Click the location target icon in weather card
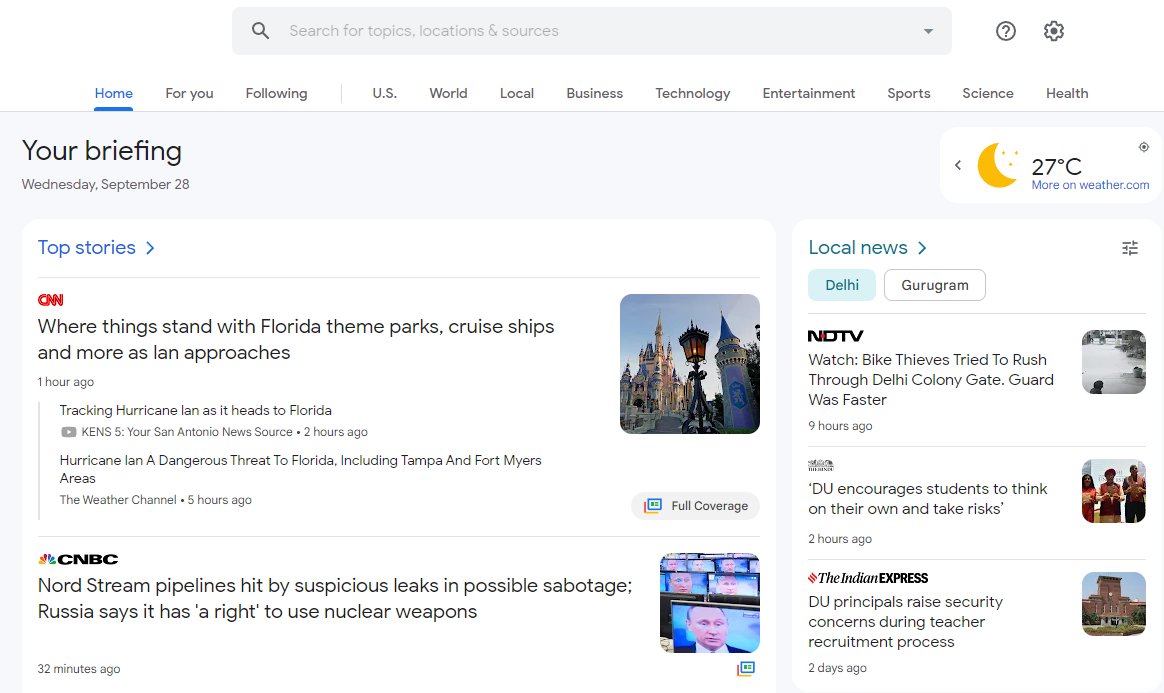The image size is (1164, 693). click(x=1144, y=147)
